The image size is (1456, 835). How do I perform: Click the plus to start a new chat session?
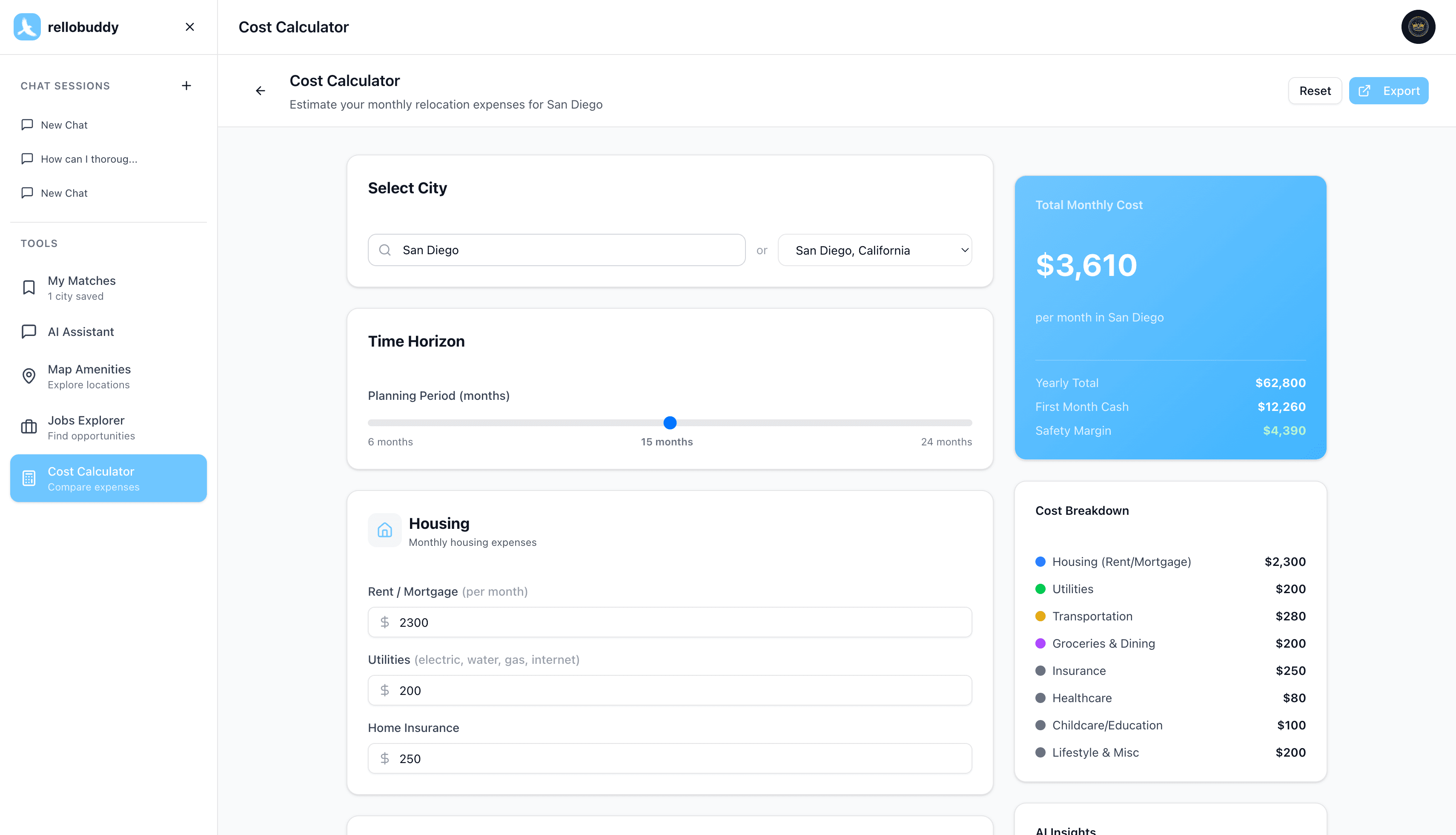click(186, 85)
